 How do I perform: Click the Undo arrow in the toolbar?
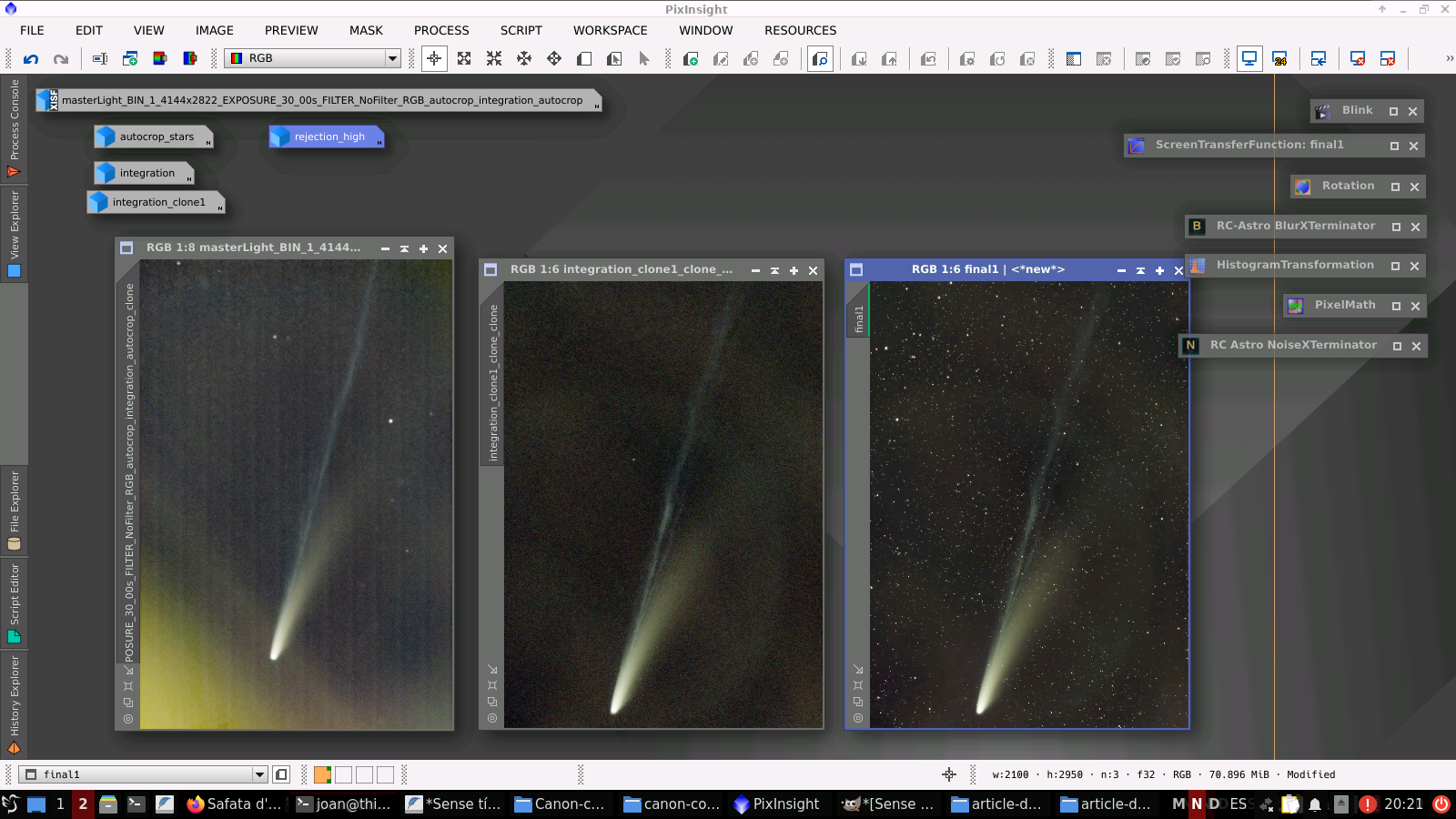(31, 59)
